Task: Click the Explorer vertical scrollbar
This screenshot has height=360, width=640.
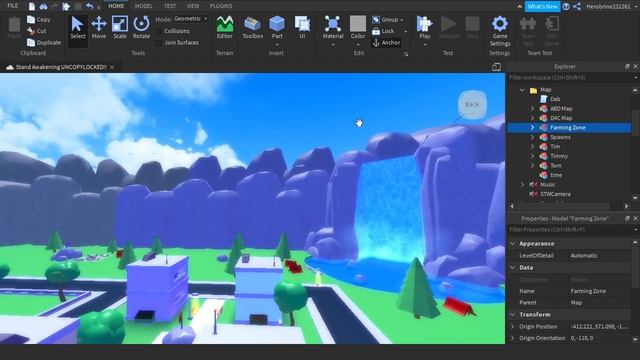Action: 635,122
